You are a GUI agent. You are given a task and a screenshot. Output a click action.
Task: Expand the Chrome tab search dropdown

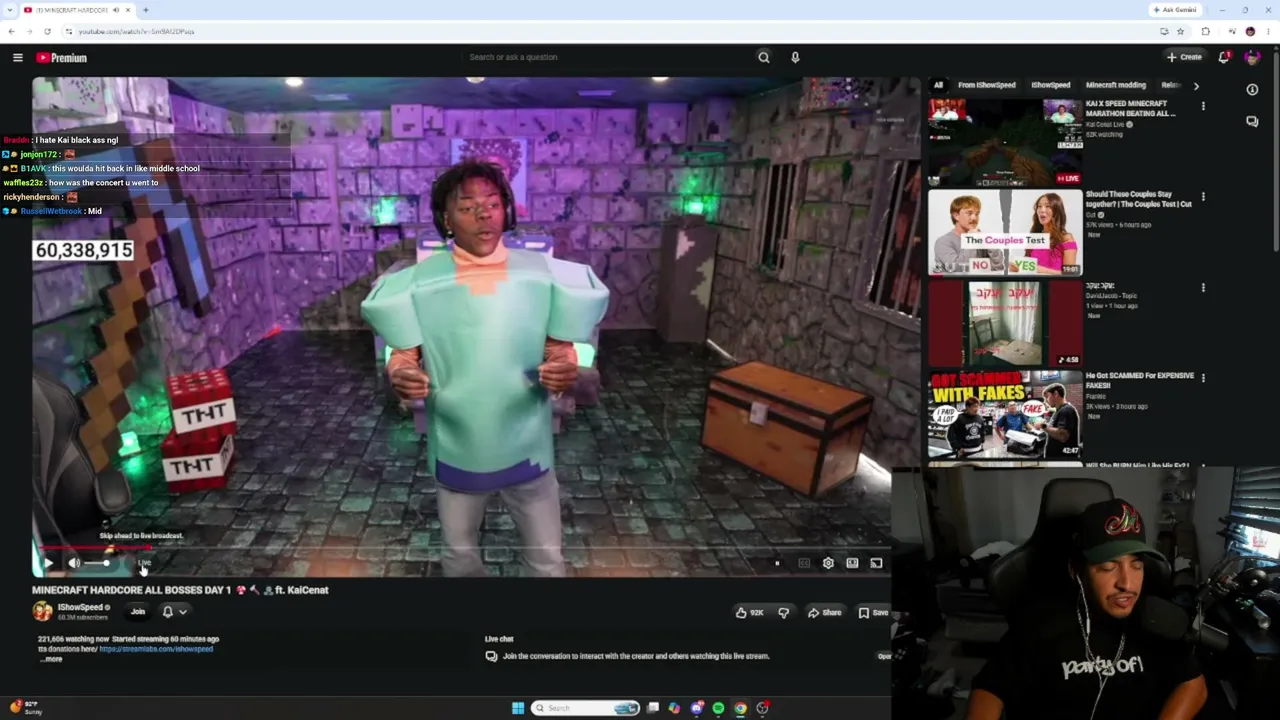point(10,10)
